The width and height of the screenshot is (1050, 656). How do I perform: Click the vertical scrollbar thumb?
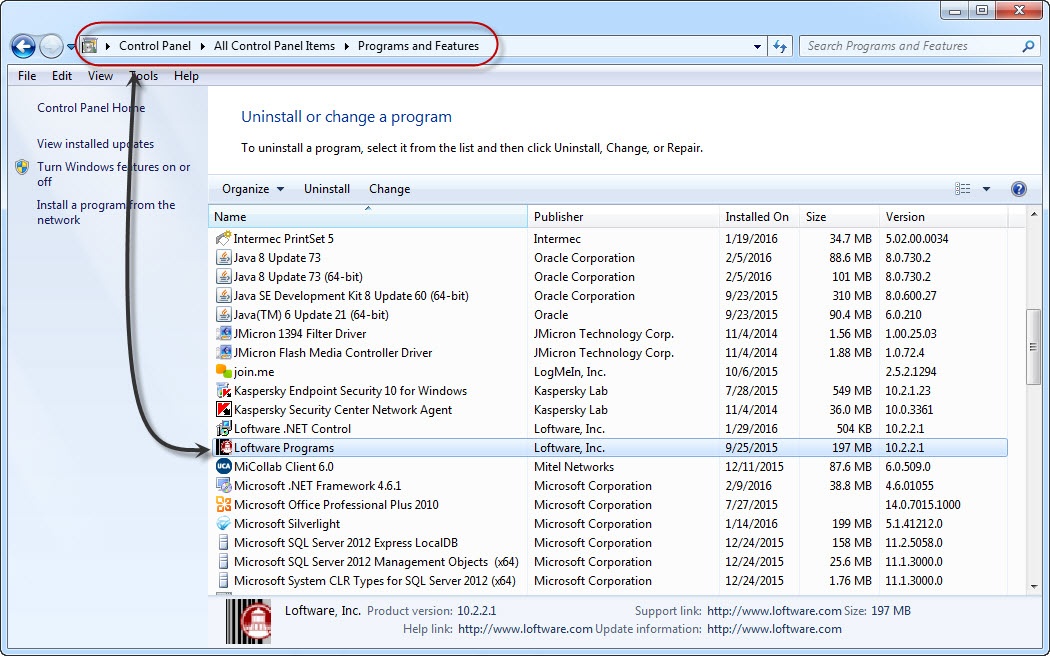(x=1034, y=347)
